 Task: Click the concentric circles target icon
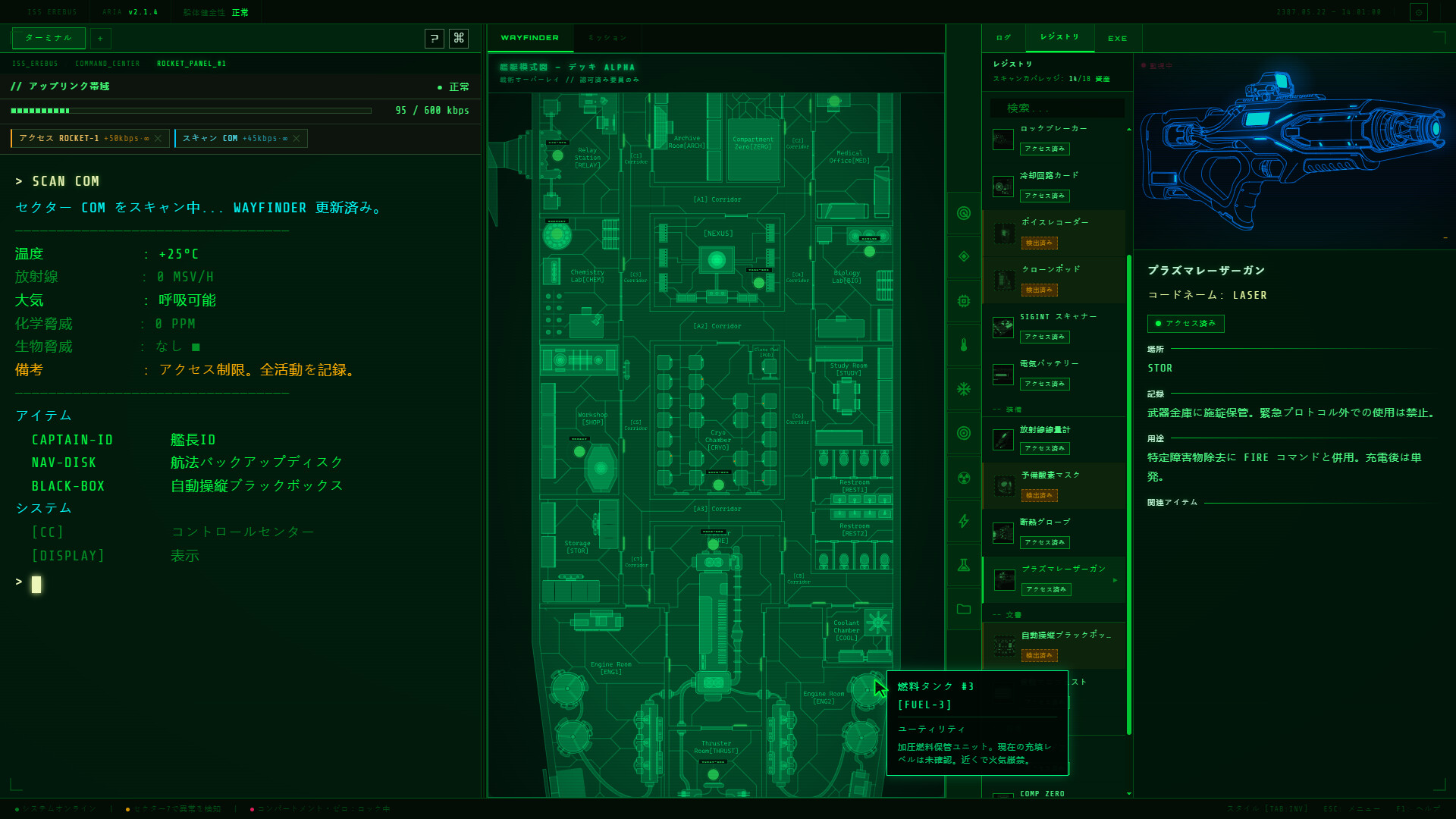(964, 433)
